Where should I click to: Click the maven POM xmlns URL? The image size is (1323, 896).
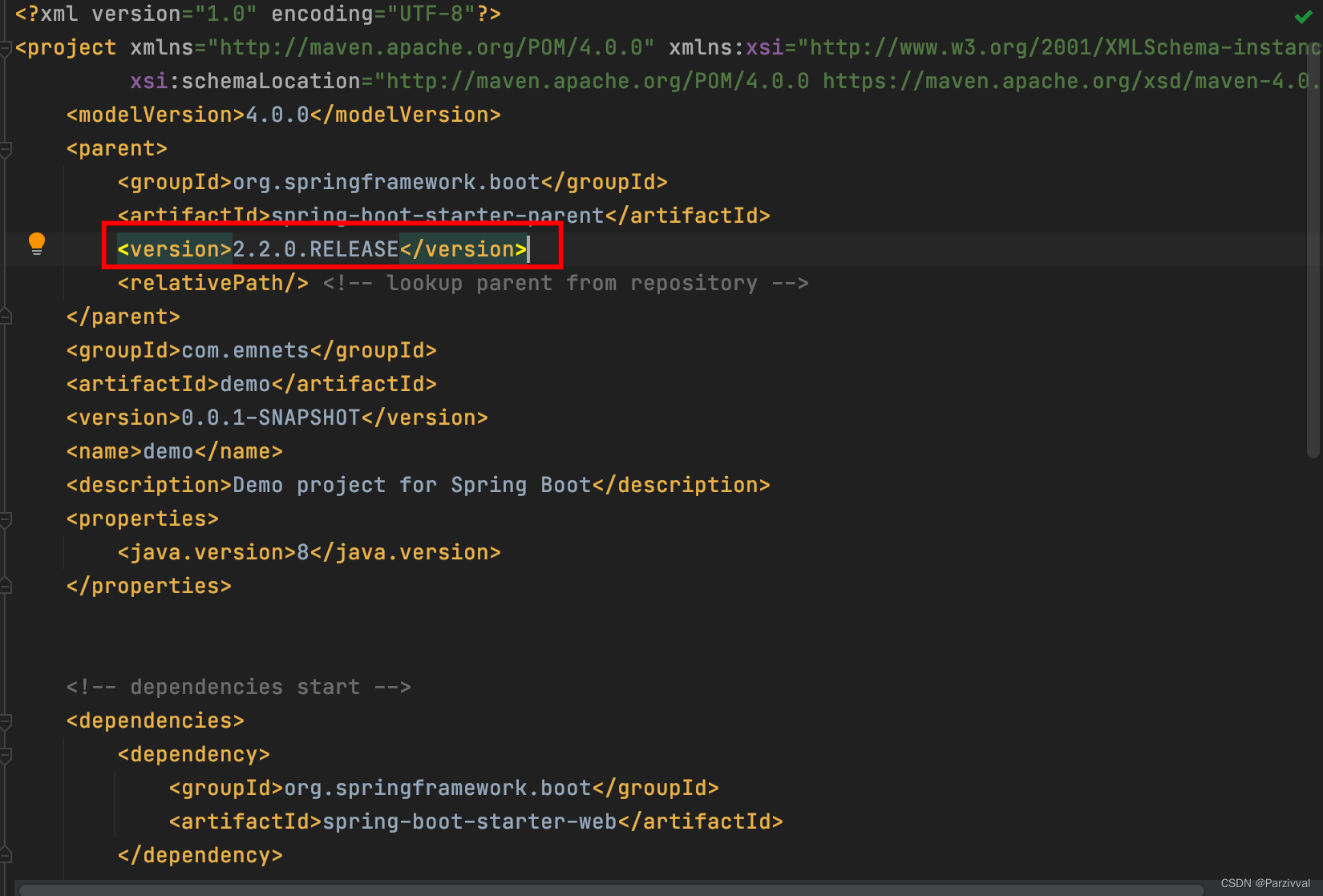coord(431,47)
